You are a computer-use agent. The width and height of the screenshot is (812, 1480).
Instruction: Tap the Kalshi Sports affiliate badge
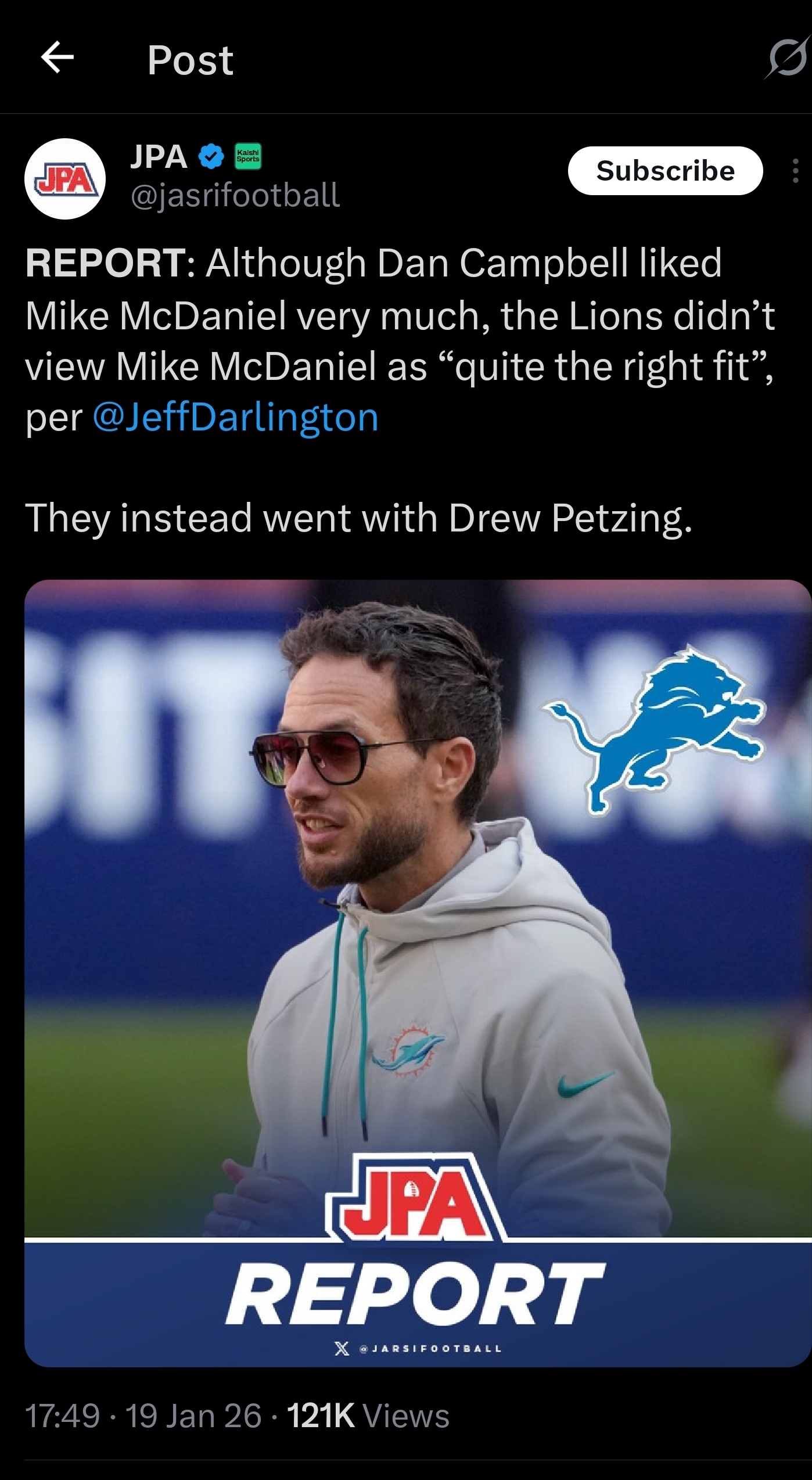[248, 156]
